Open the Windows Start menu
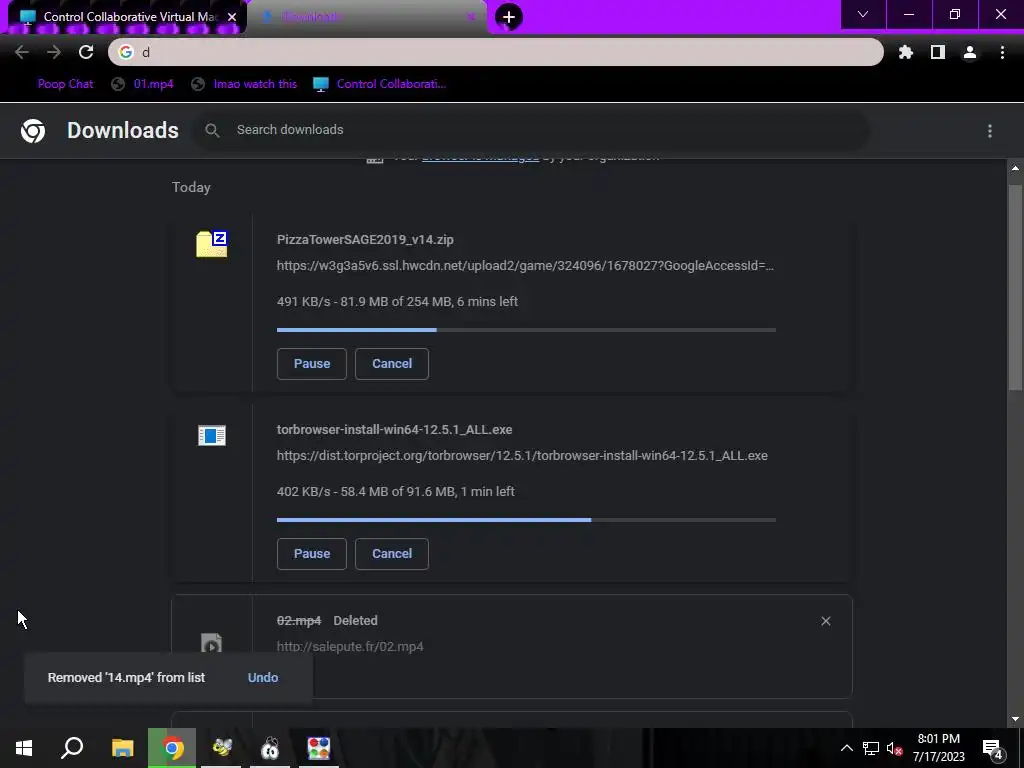1024x768 pixels. coord(24,748)
